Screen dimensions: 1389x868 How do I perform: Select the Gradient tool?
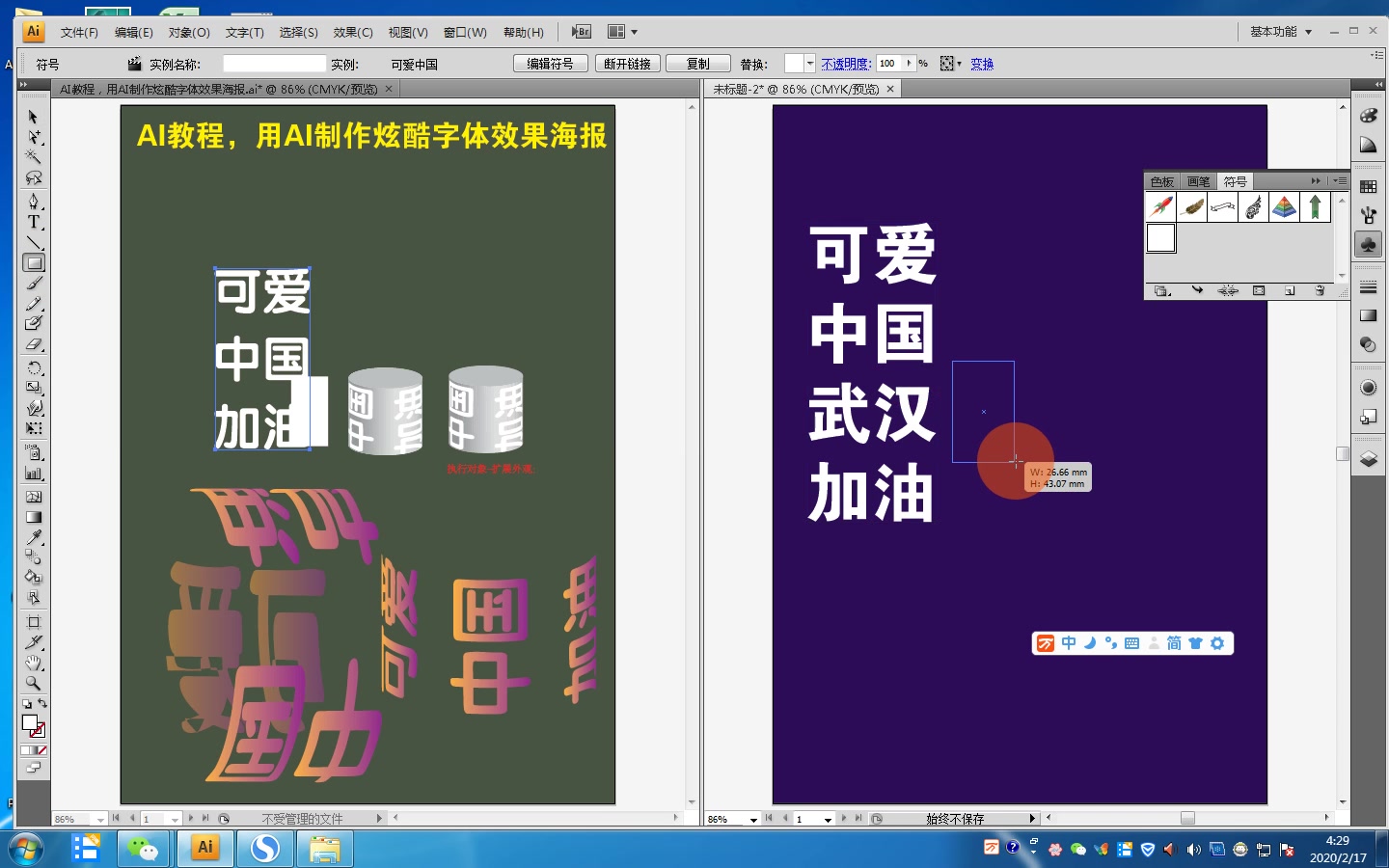[34, 518]
